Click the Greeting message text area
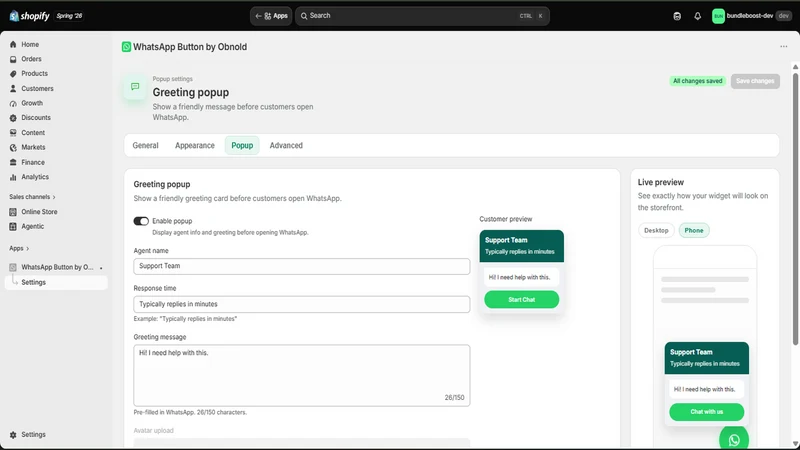 click(302, 376)
